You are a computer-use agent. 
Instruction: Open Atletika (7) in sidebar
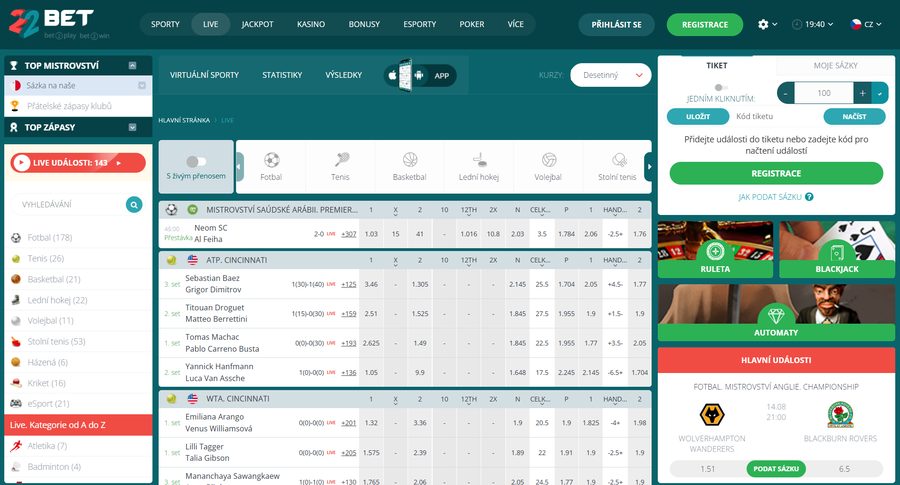coord(78,446)
